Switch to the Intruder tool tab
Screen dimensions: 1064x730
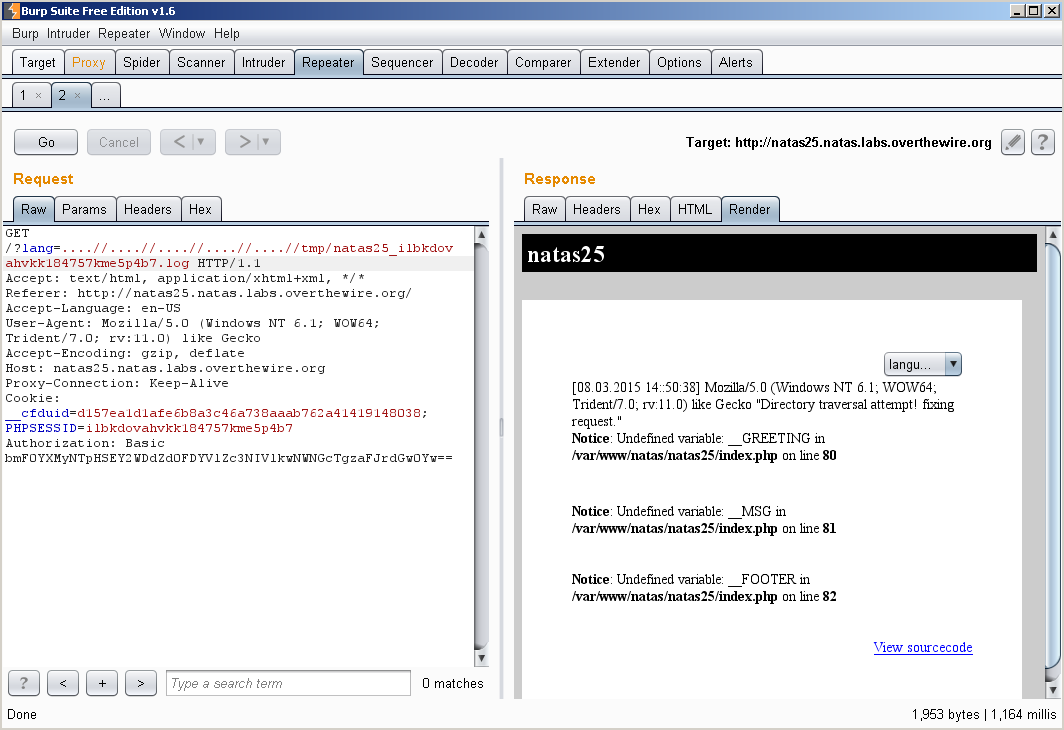tap(264, 62)
